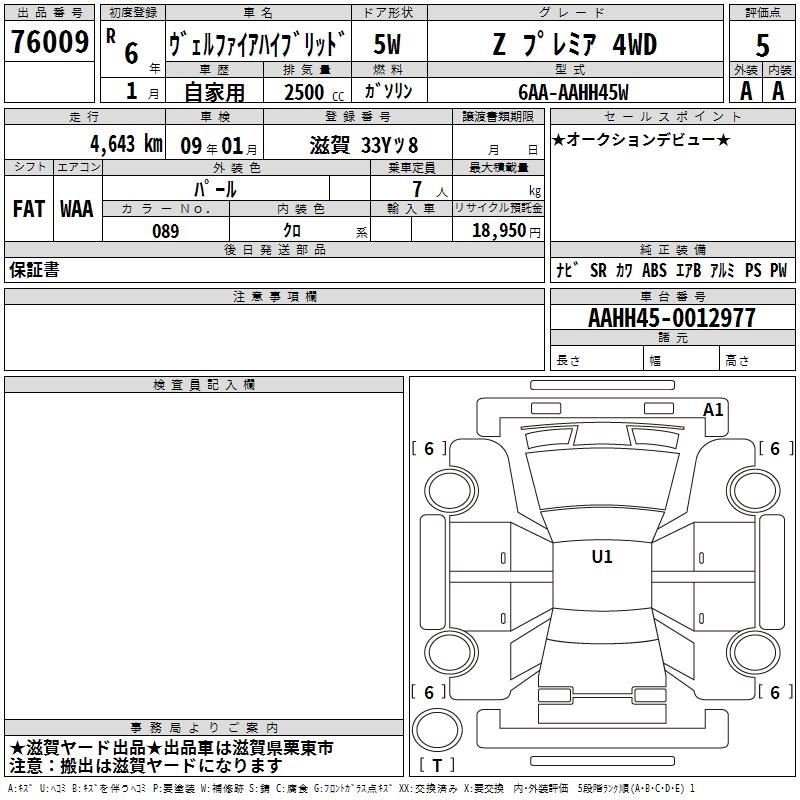Click the 事務局よりご案内 header
The width and height of the screenshot is (800, 800).
(204, 728)
